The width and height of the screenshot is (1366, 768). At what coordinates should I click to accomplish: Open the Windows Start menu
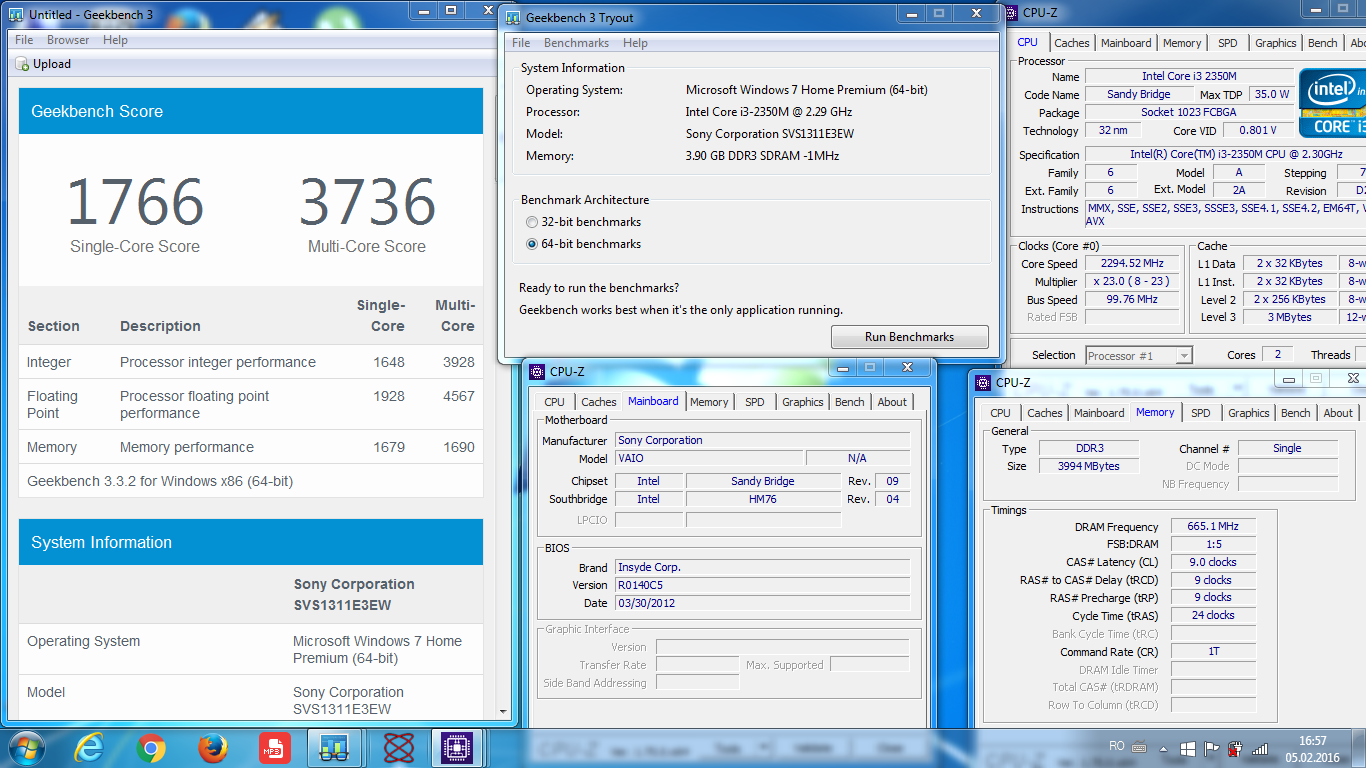click(25, 748)
